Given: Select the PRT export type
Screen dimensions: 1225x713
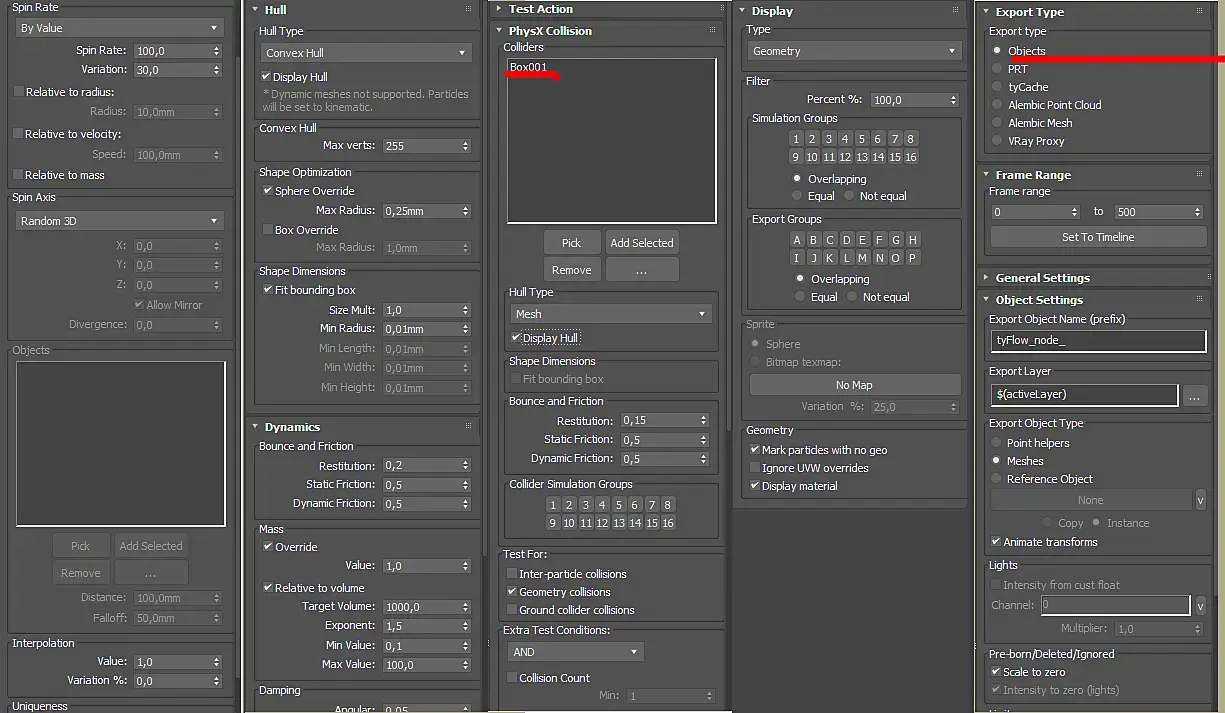Looking at the screenshot, I should (x=997, y=69).
